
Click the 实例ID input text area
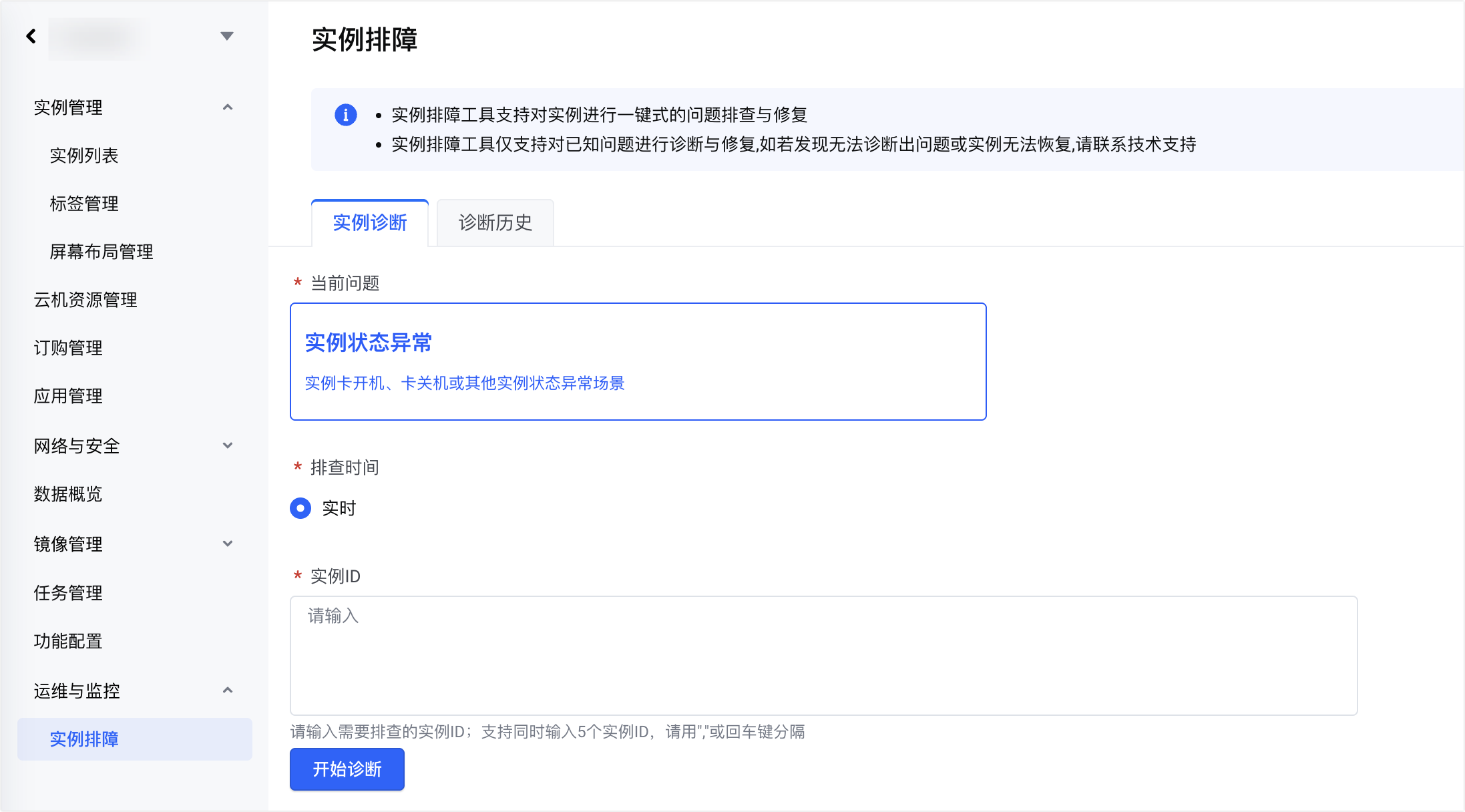pyautogui.click(x=823, y=655)
